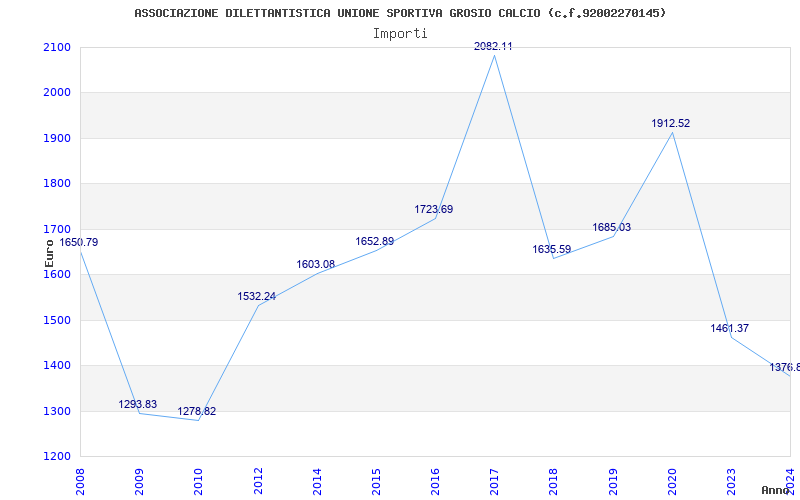
Task: Click the y-axis tick 1200
Action: tap(57, 457)
